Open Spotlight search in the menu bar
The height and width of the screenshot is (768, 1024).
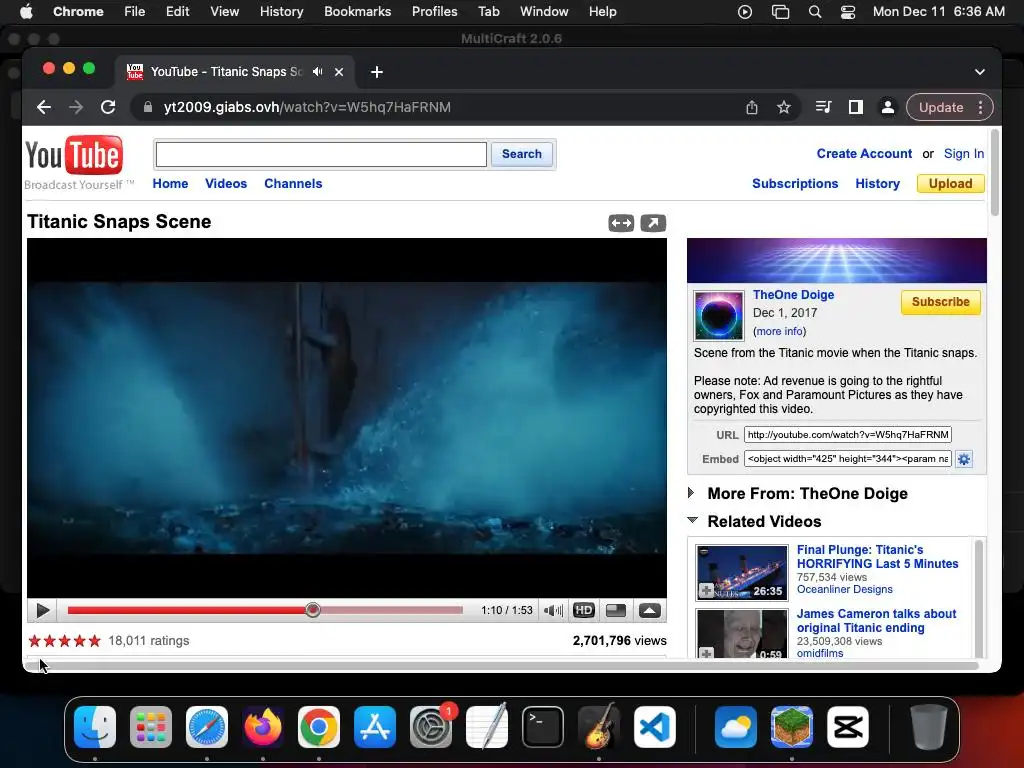814,12
